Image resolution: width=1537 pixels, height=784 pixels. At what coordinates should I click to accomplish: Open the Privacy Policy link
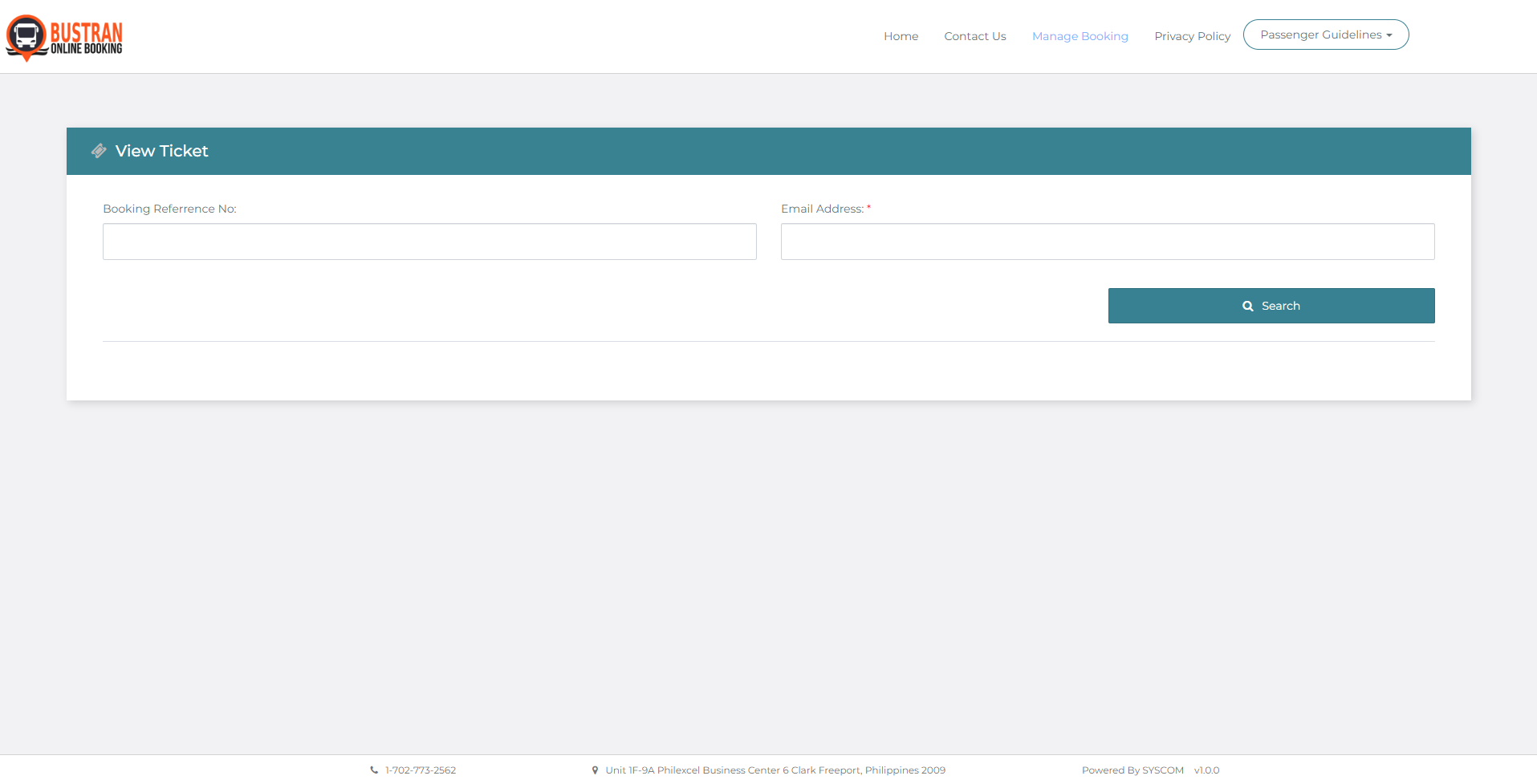(1192, 36)
